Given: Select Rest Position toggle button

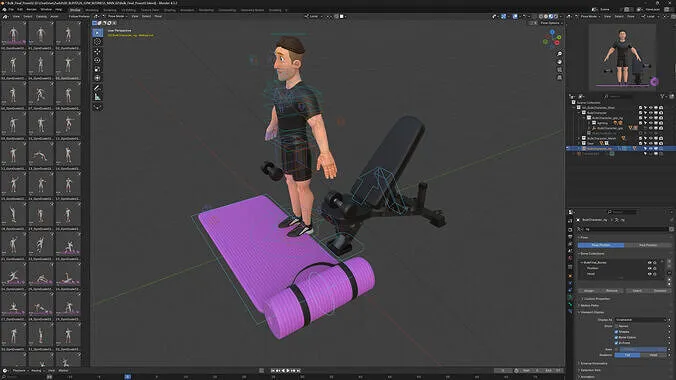Looking at the screenshot, I should click(x=648, y=245).
